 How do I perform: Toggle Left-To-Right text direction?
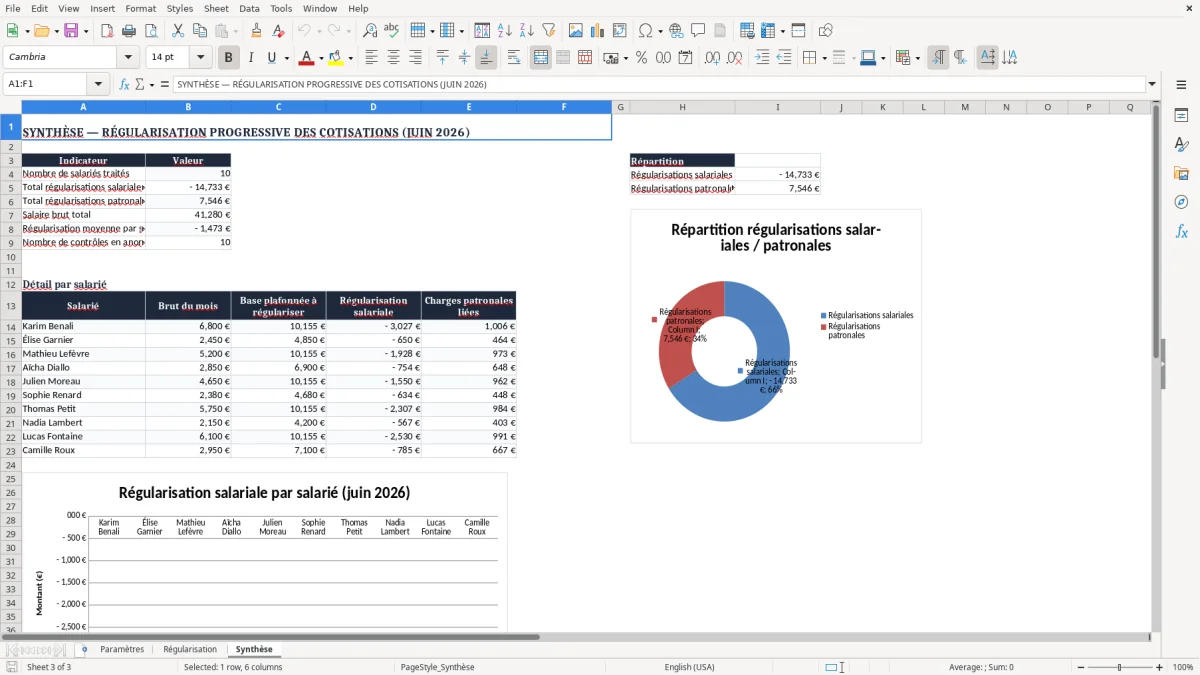pos(938,58)
